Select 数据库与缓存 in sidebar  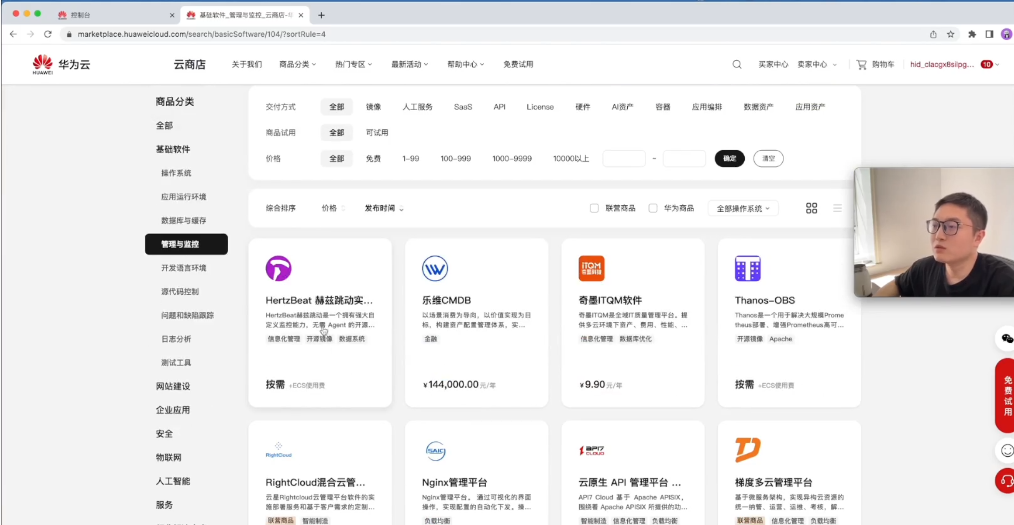click(x=184, y=220)
